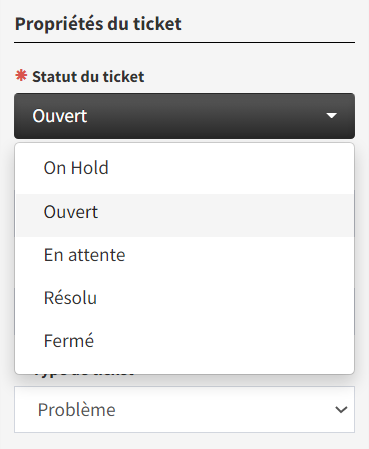The image size is (369, 449).
Task: Click the chevron icon in Problème field
Action: click(x=341, y=409)
